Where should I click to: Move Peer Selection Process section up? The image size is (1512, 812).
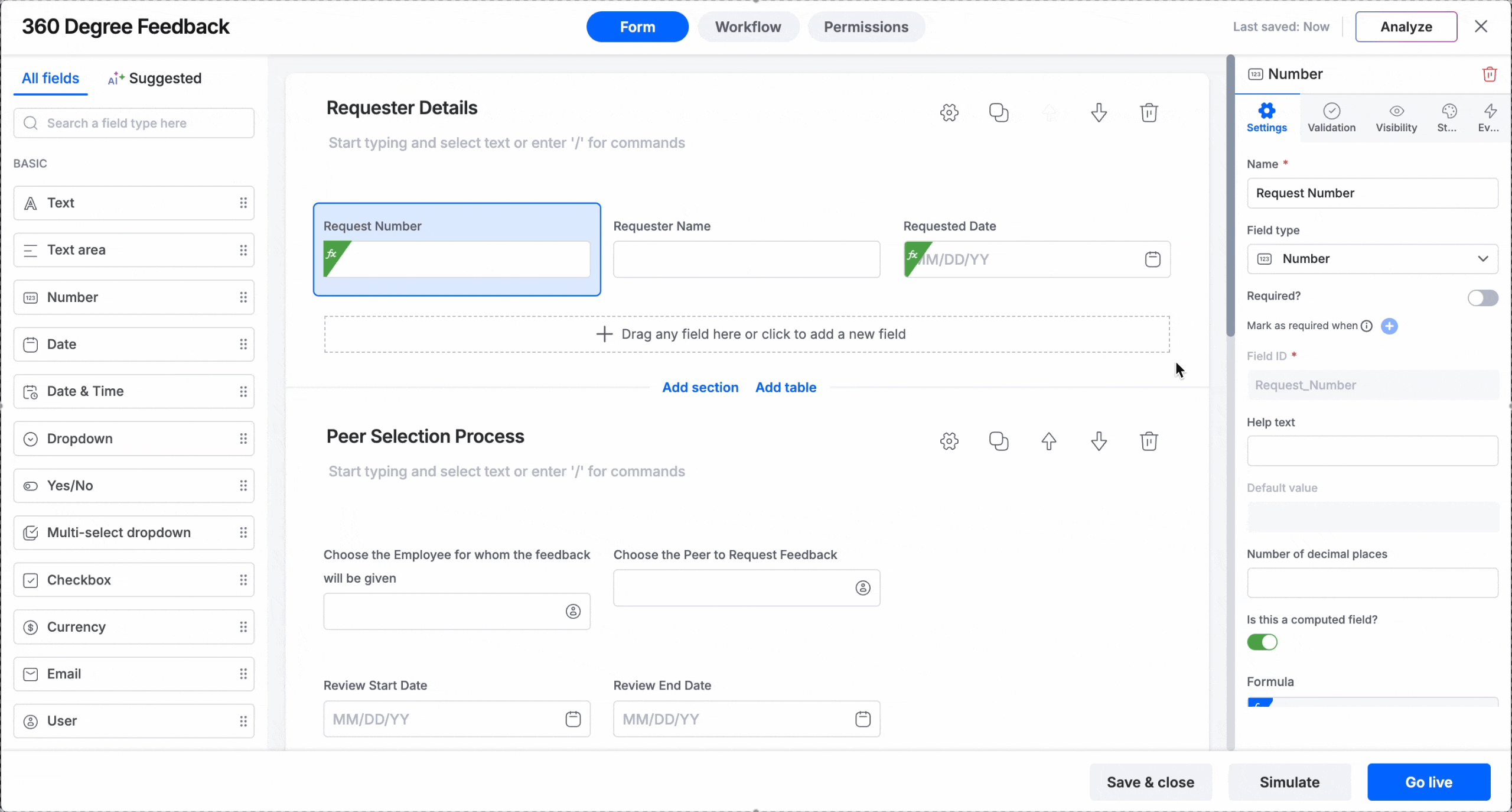coord(1049,441)
